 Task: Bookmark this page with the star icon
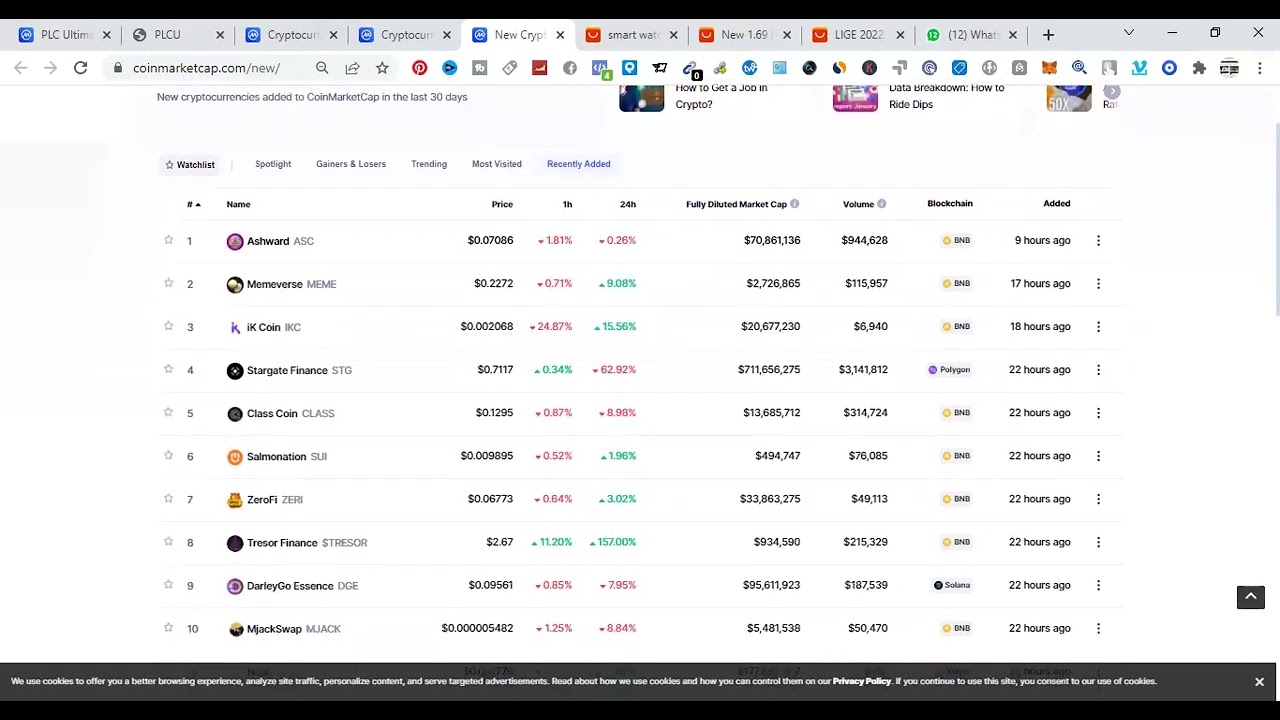coord(382,68)
